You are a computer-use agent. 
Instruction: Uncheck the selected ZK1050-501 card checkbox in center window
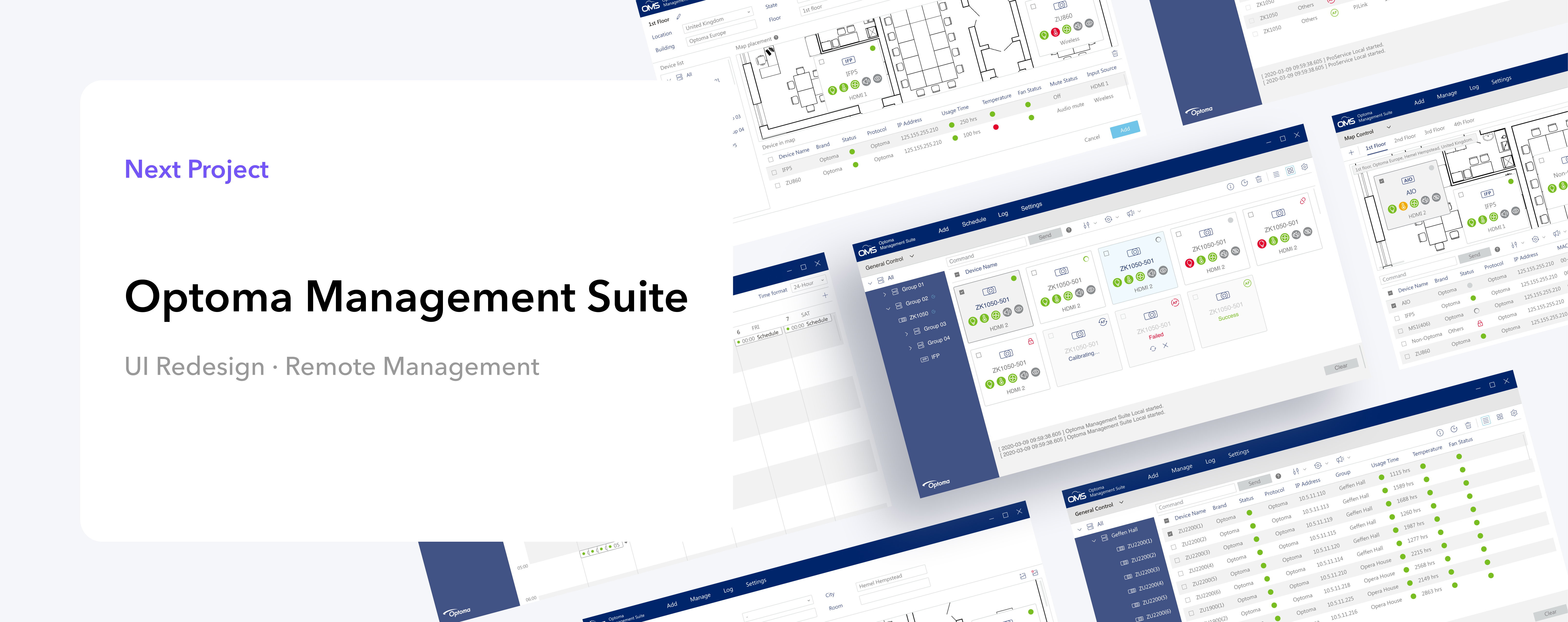pyautogui.click(x=962, y=293)
